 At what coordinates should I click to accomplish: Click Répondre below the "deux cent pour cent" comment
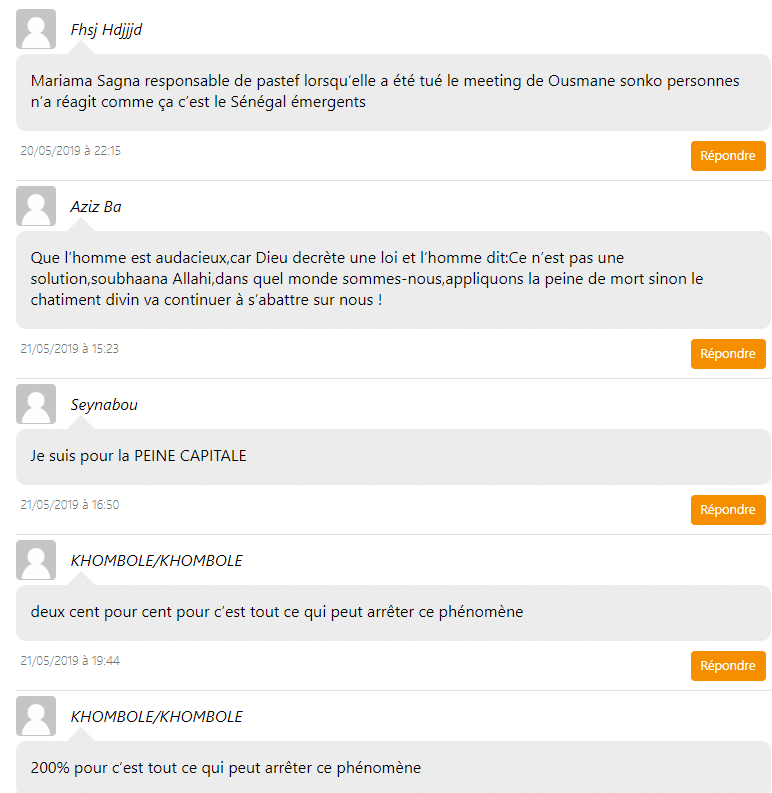pos(728,666)
